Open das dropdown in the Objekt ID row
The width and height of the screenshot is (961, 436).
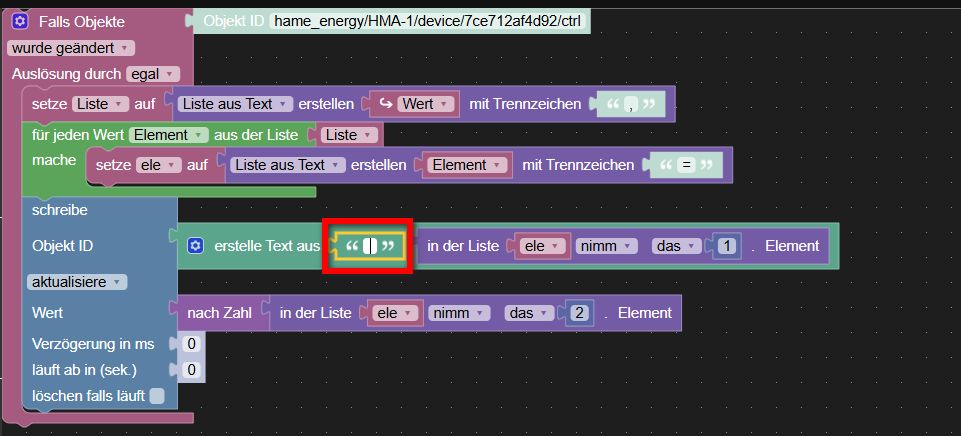tap(678, 246)
